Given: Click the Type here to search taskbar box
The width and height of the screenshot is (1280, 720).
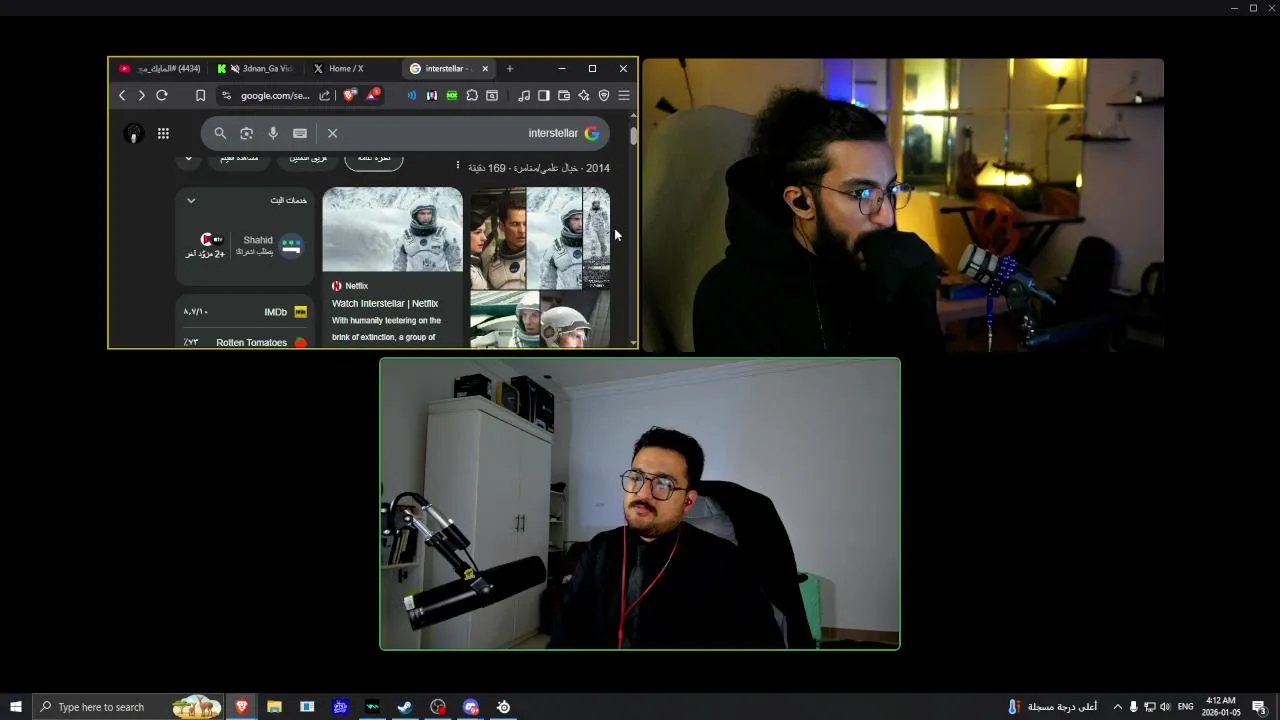Looking at the screenshot, I should point(128,707).
